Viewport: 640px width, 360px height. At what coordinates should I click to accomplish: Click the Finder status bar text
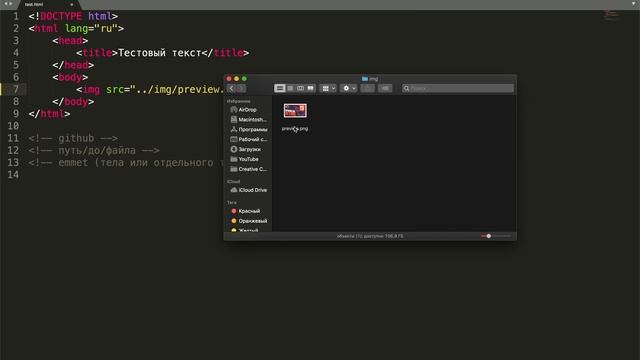click(x=370, y=236)
